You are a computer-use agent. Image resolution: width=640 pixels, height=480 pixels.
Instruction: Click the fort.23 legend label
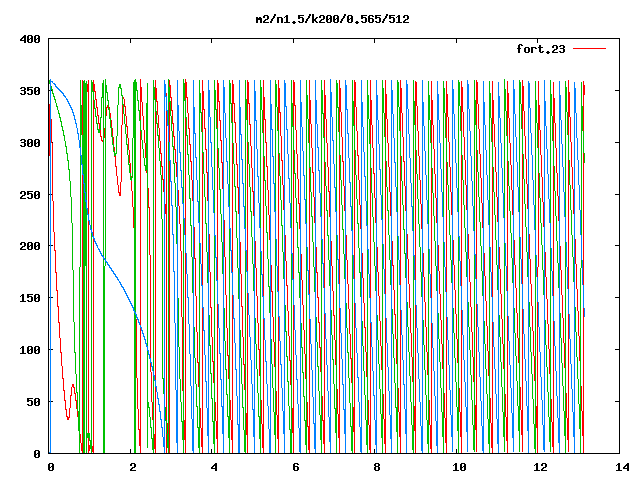(541, 49)
